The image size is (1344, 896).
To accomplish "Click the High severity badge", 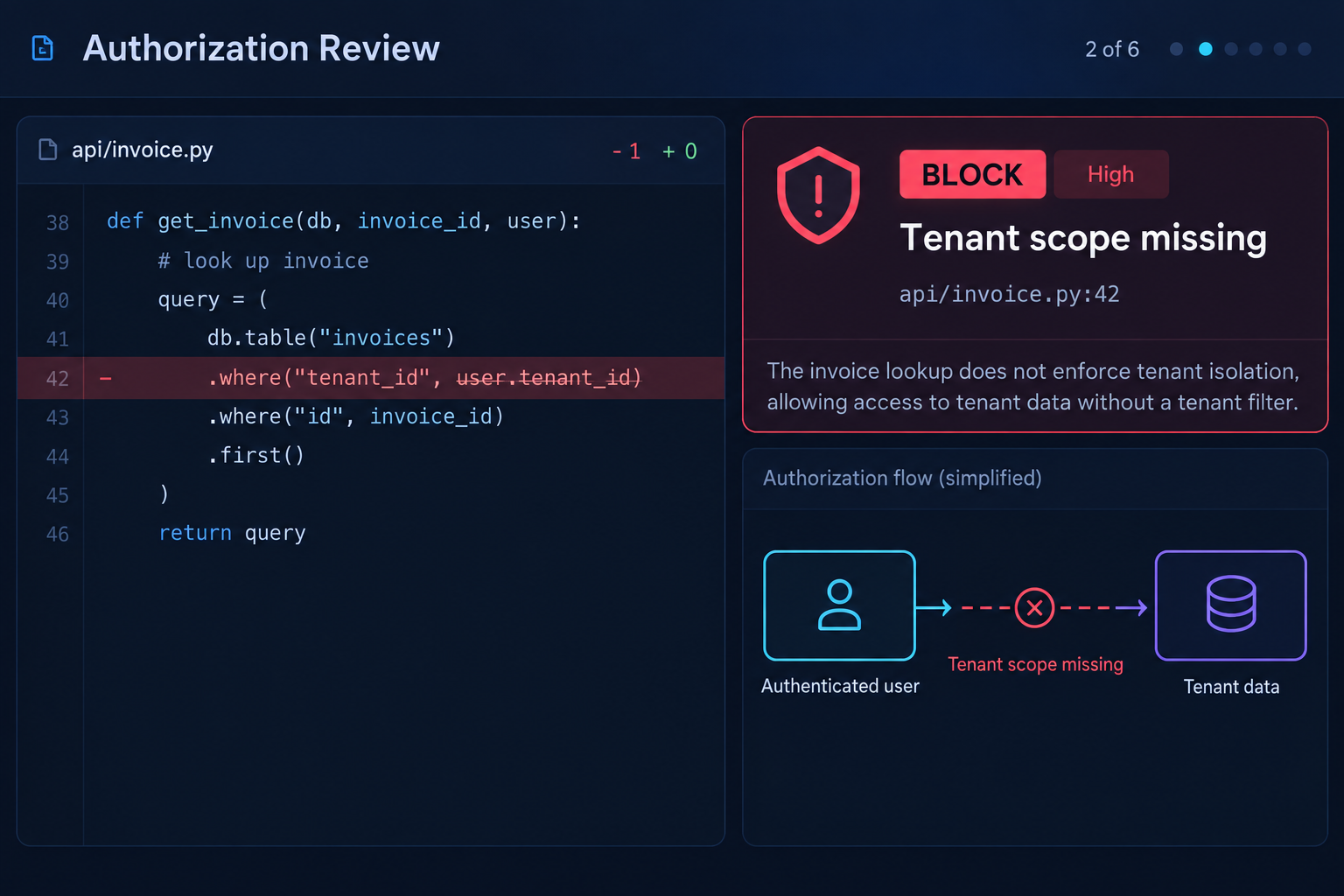I will [x=1110, y=174].
